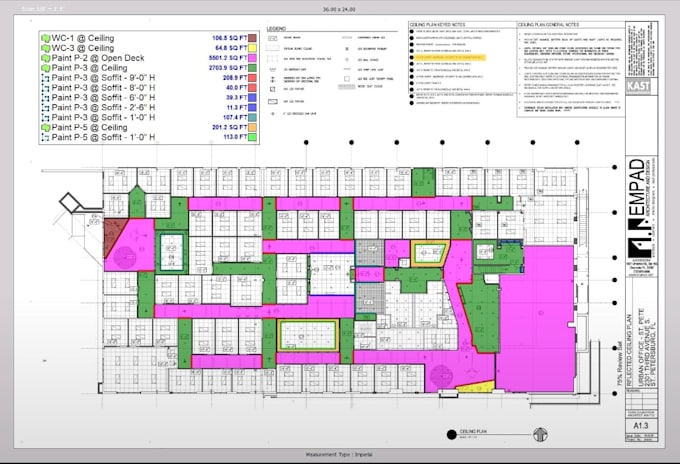680x464 pixels.
Task: Click the large magenta open deck area
Action: coord(538,319)
